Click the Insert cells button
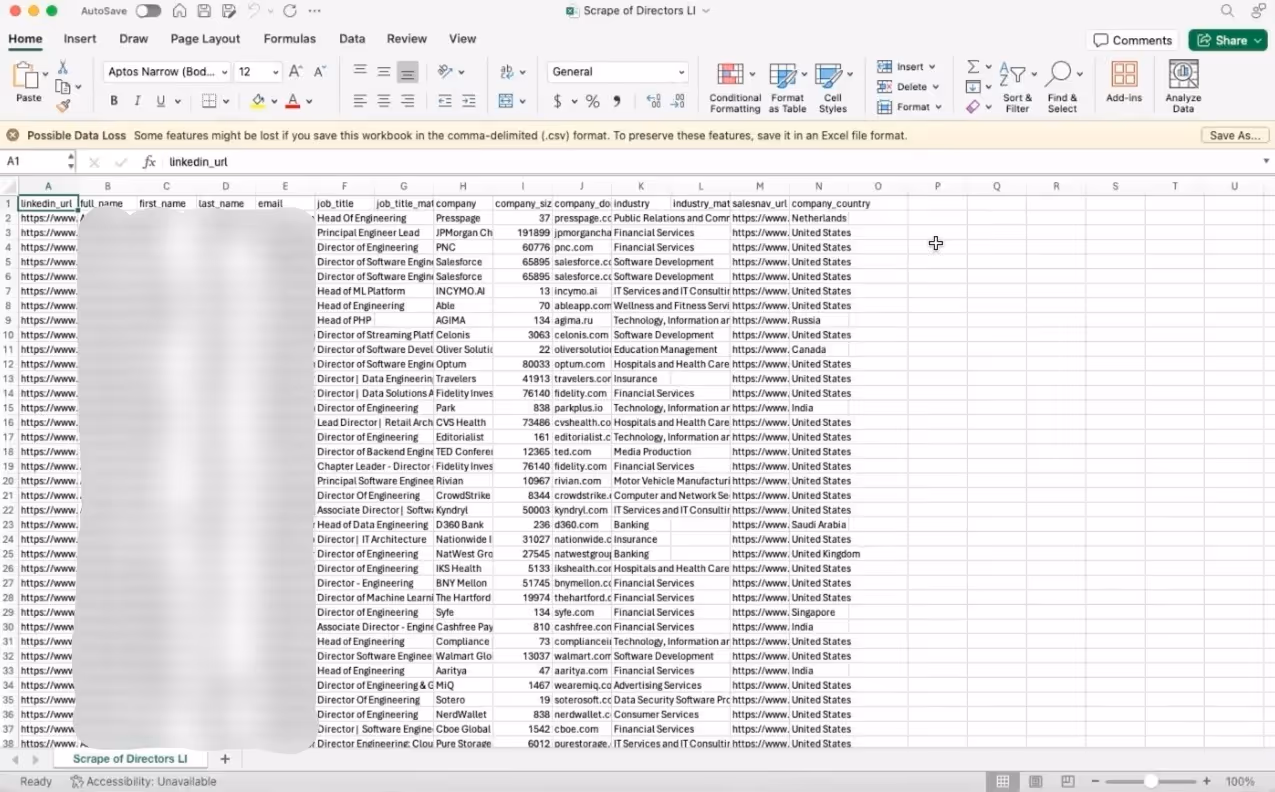The image size is (1275, 792). (906, 67)
